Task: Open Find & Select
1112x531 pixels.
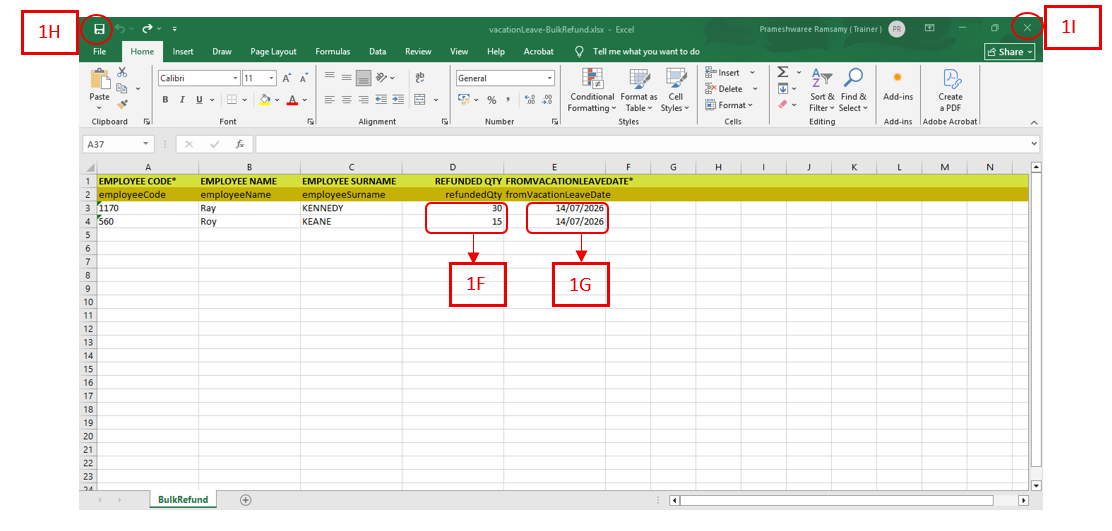Action: click(853, 90)
